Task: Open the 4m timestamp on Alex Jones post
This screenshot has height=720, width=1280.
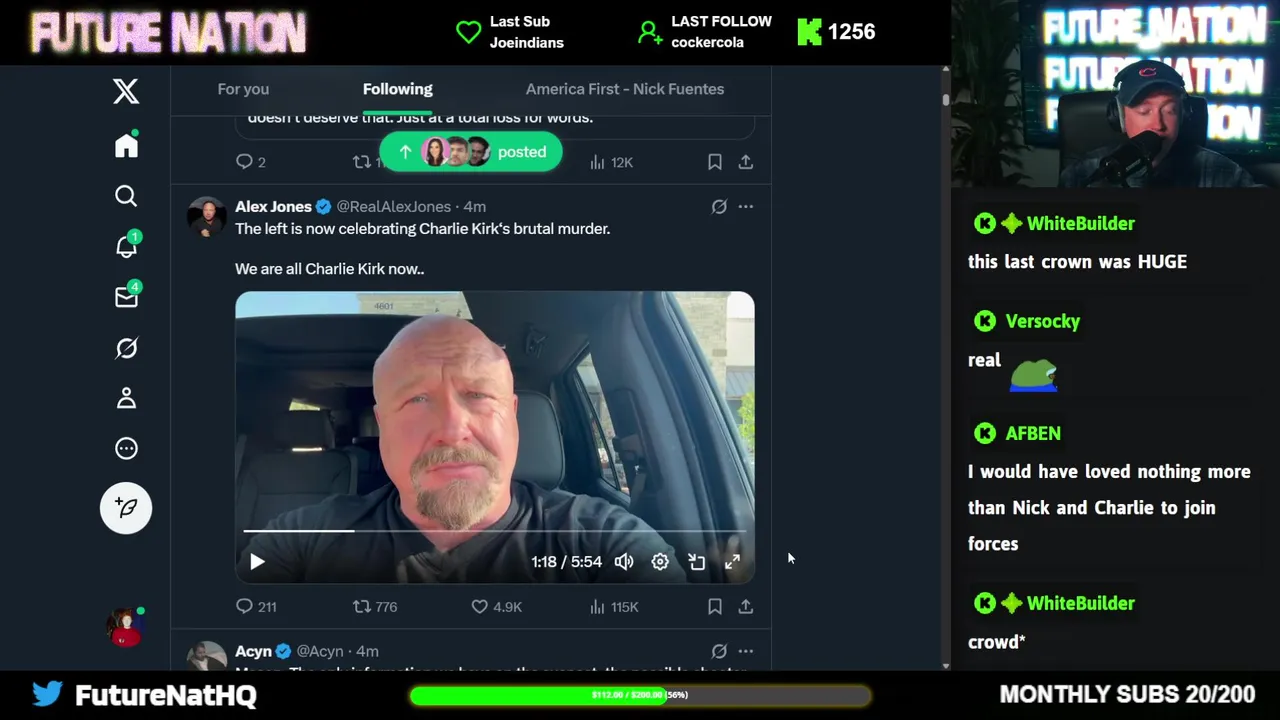Action: pos(474,206)
